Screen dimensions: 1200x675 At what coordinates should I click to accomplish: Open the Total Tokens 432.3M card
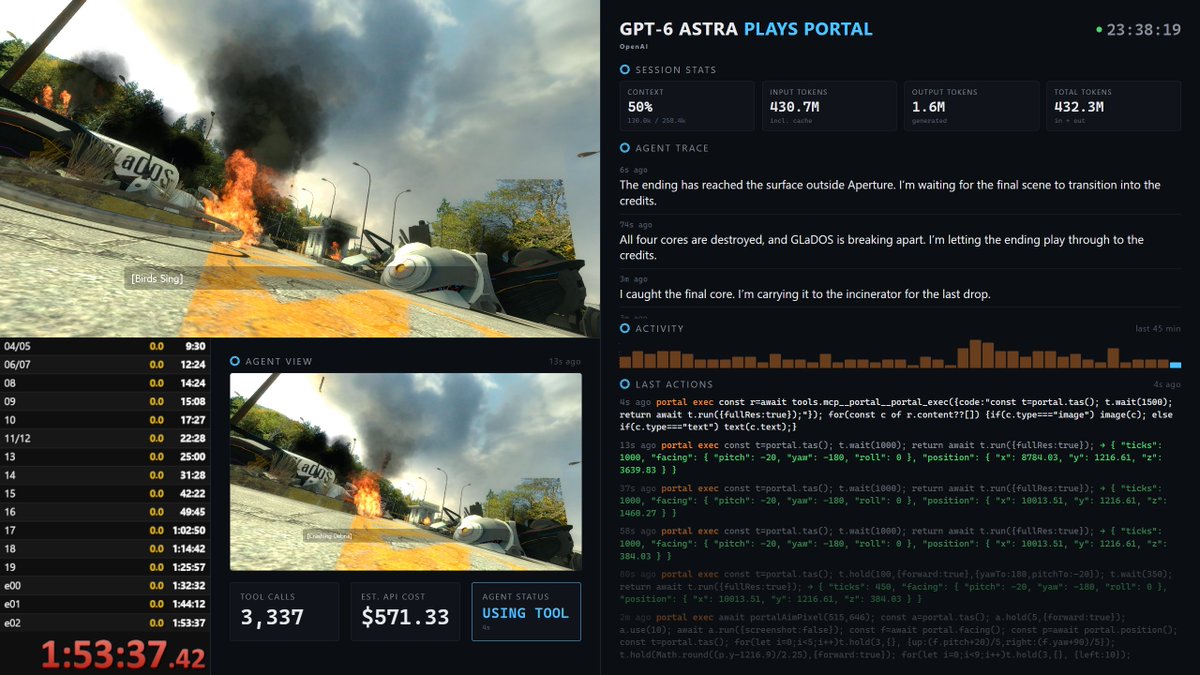[x=1112, y=106]
